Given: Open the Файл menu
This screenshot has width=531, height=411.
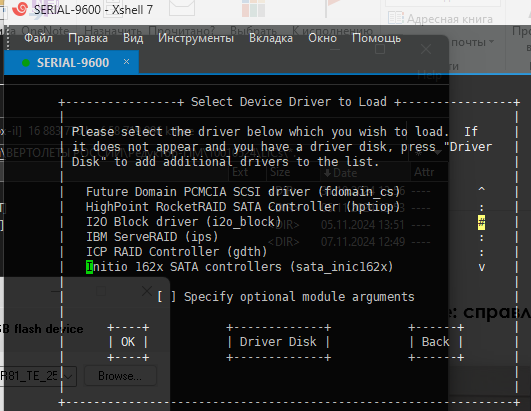Looking at the screenshot, I should 39,38.
